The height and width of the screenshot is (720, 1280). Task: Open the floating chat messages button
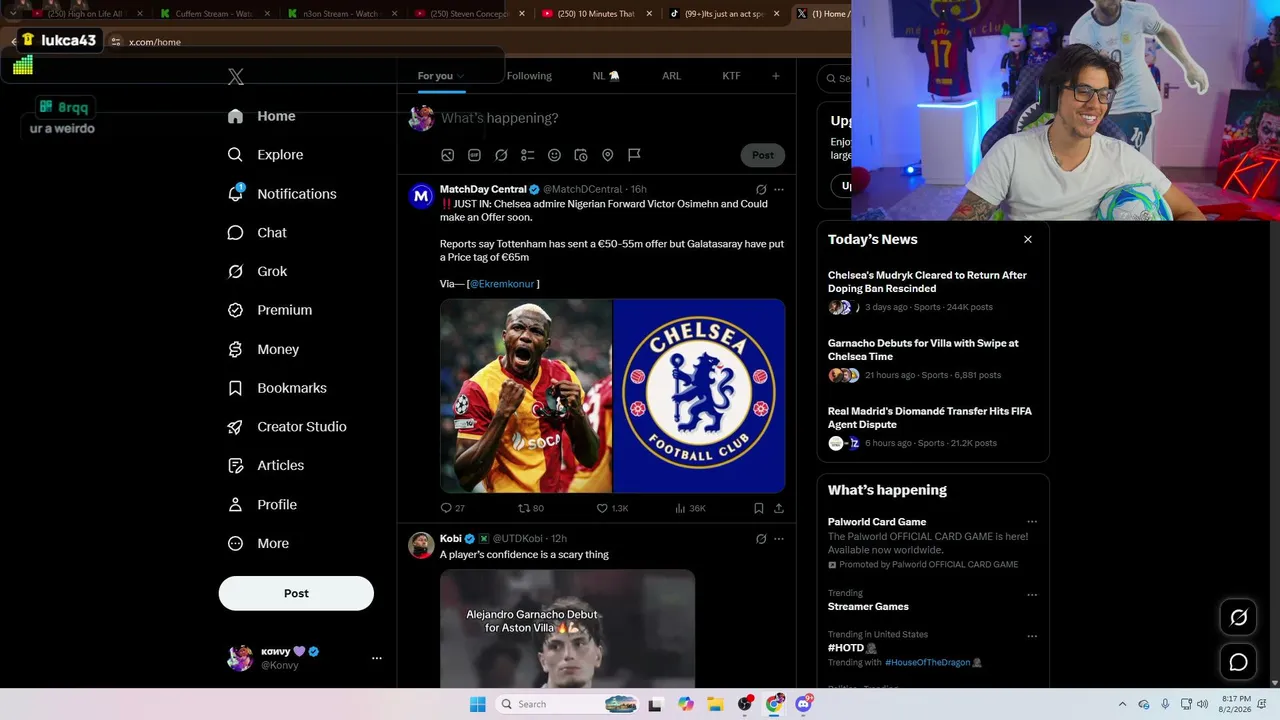coord(1238,662)
